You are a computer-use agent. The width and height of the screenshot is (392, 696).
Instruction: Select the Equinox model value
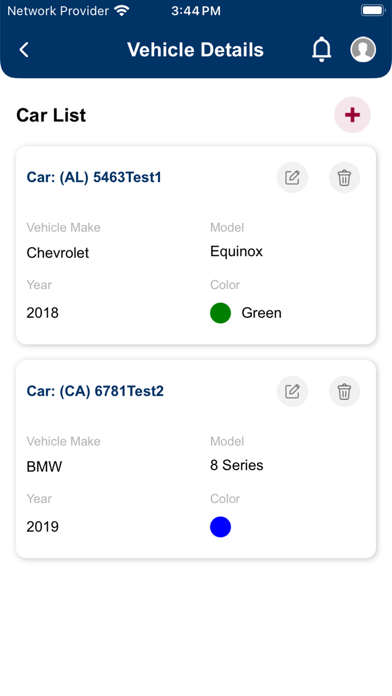(x=237, y=252)
